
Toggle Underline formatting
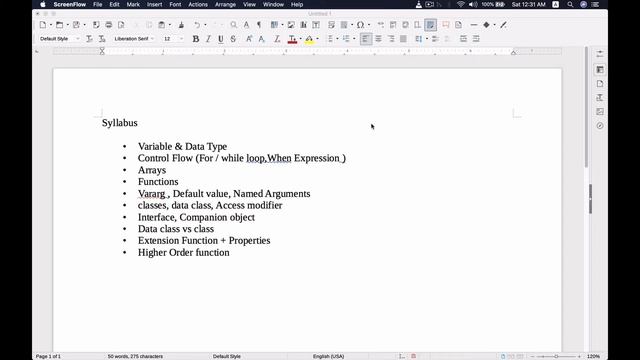221,39
